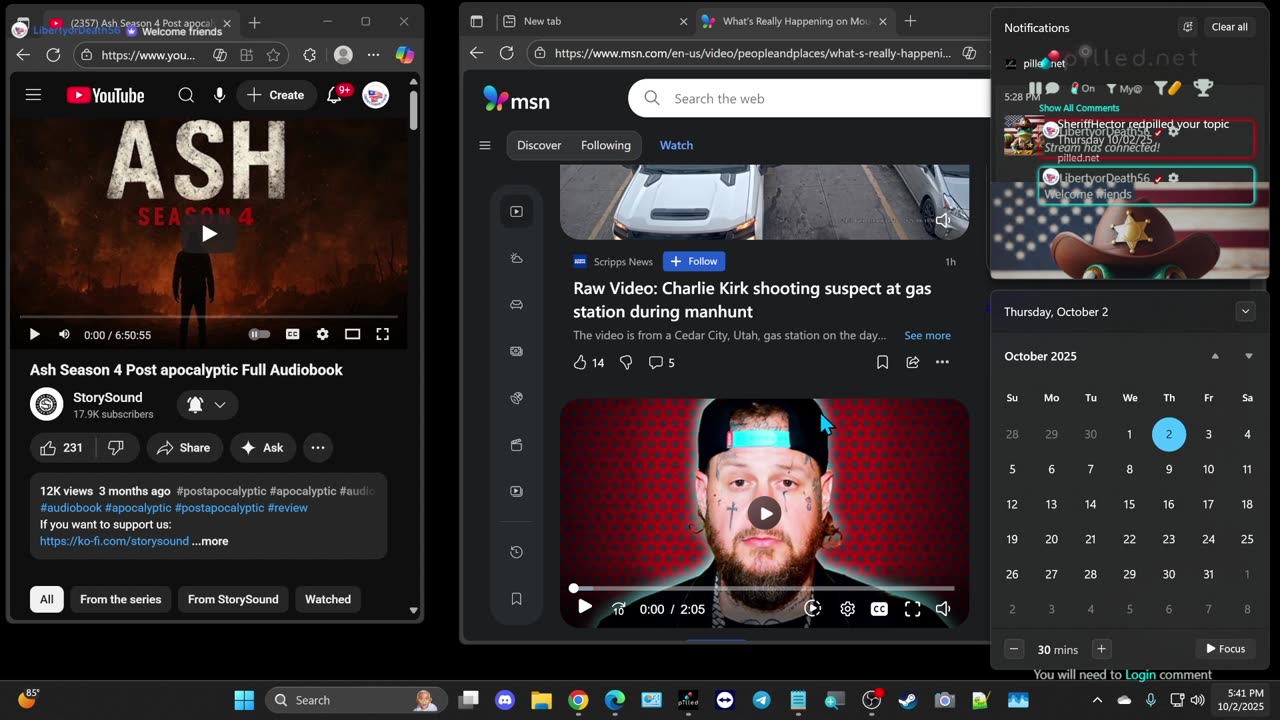Toggle captions on the MSN video player

click(x=879, y=608)
